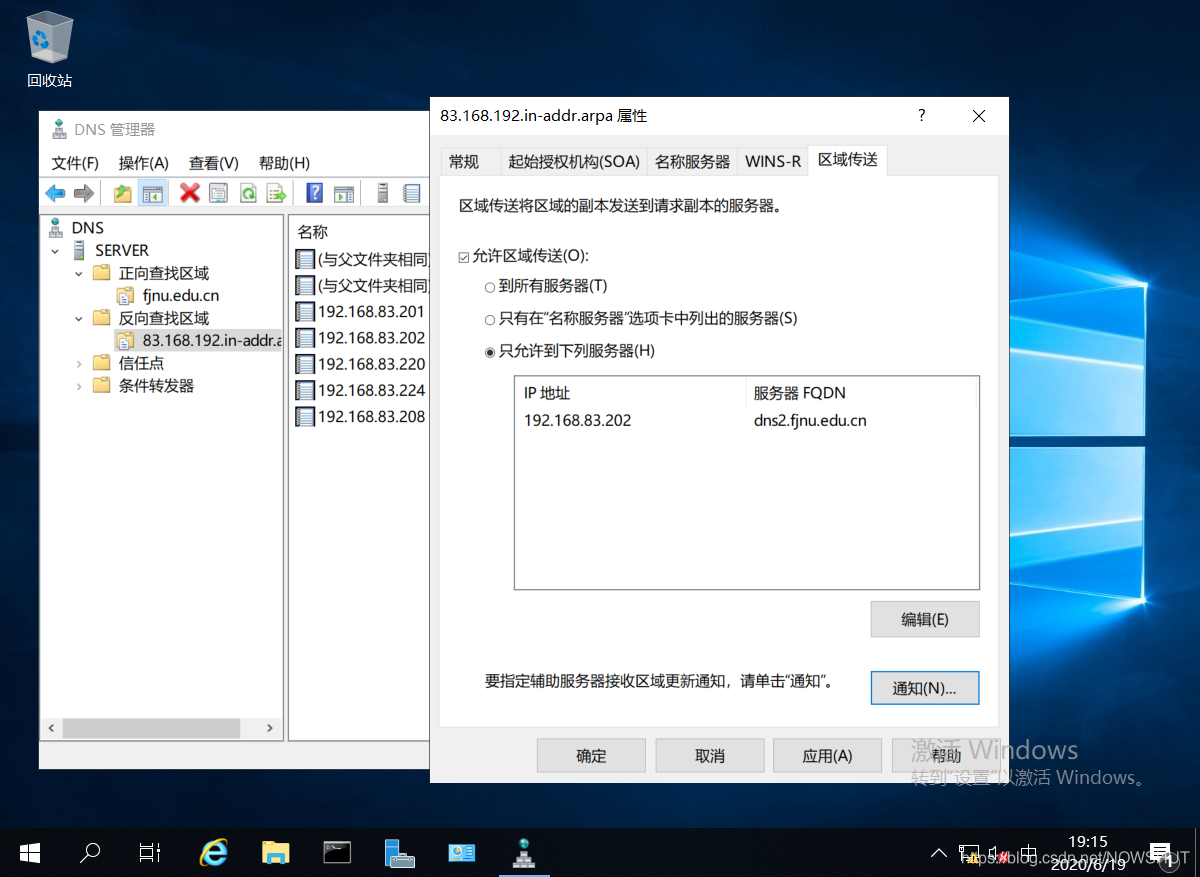Click the blue Back arrow in DNS toolbar

[55, 193]
